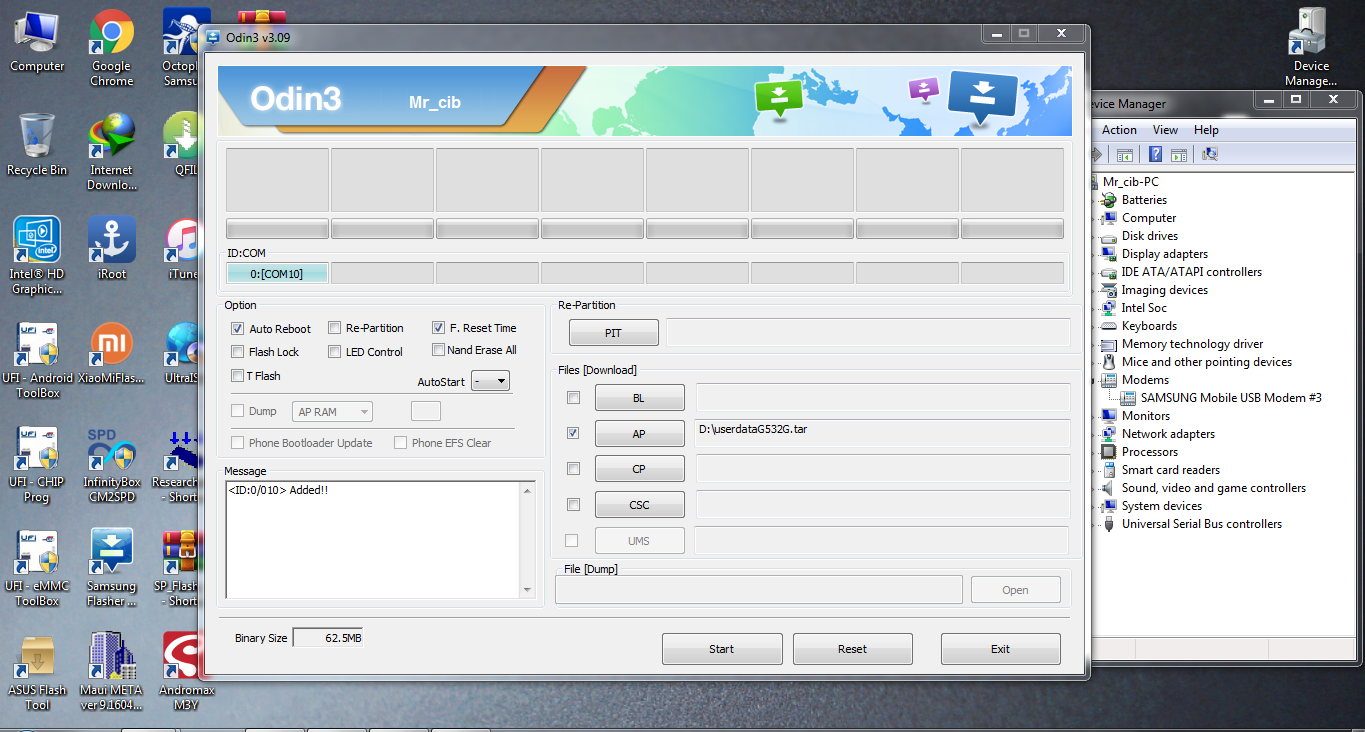Click Show/Hide Console Tree in Device Manager
The image size is (1365, 732).
[x=1125, y=155]
